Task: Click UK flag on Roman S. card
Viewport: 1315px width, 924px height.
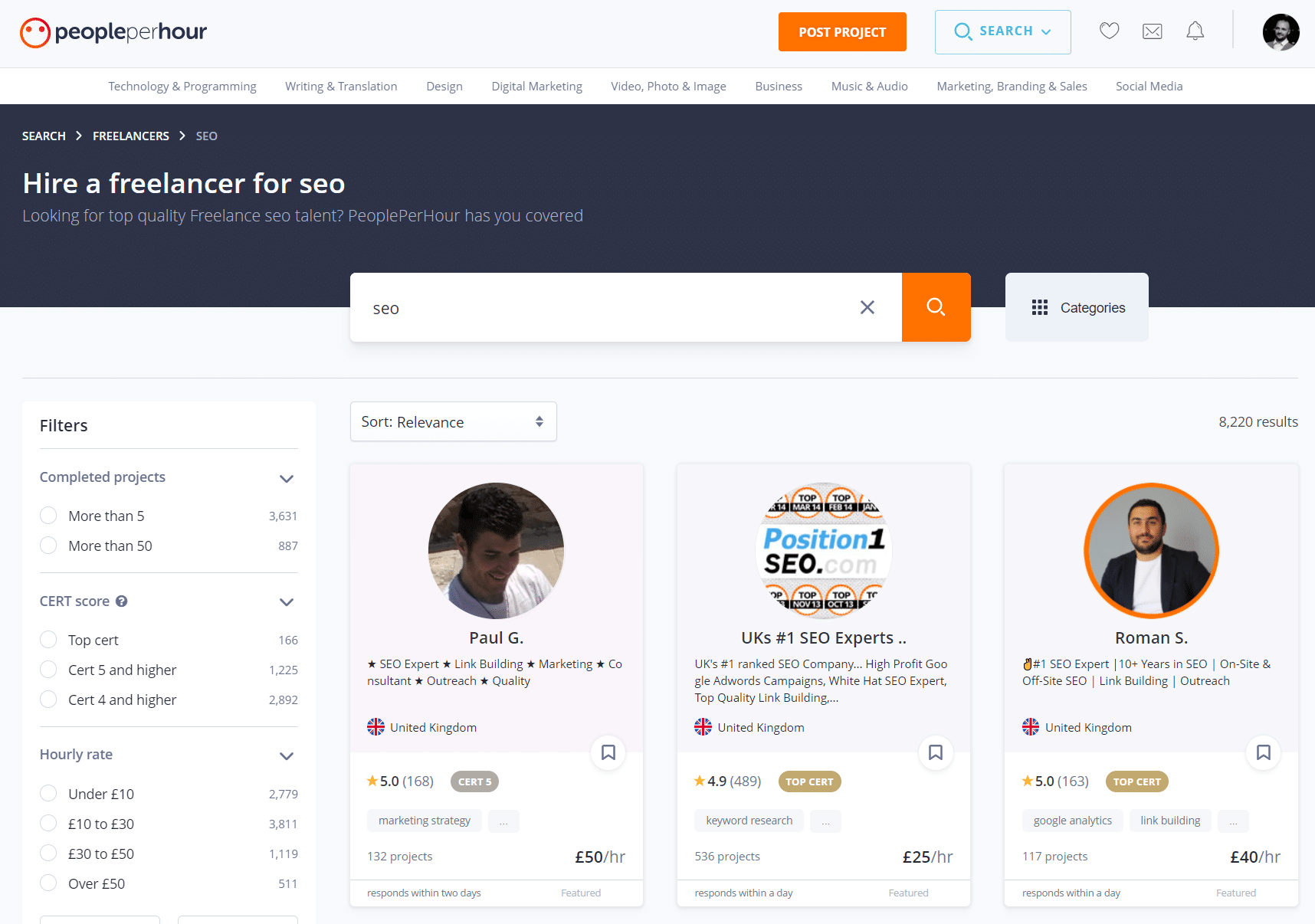Action: tap(1031, 727)
